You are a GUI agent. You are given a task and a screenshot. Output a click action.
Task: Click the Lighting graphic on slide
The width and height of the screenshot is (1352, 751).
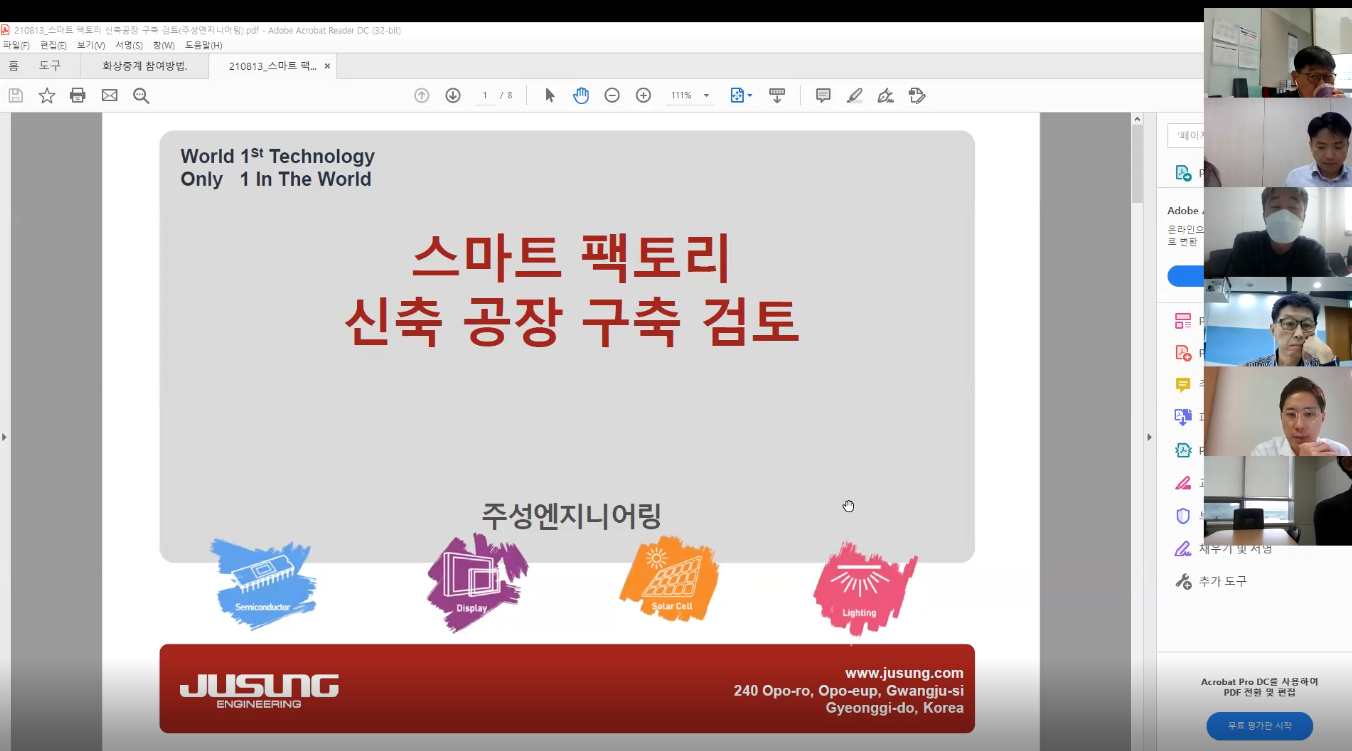(x=864, y=589)
